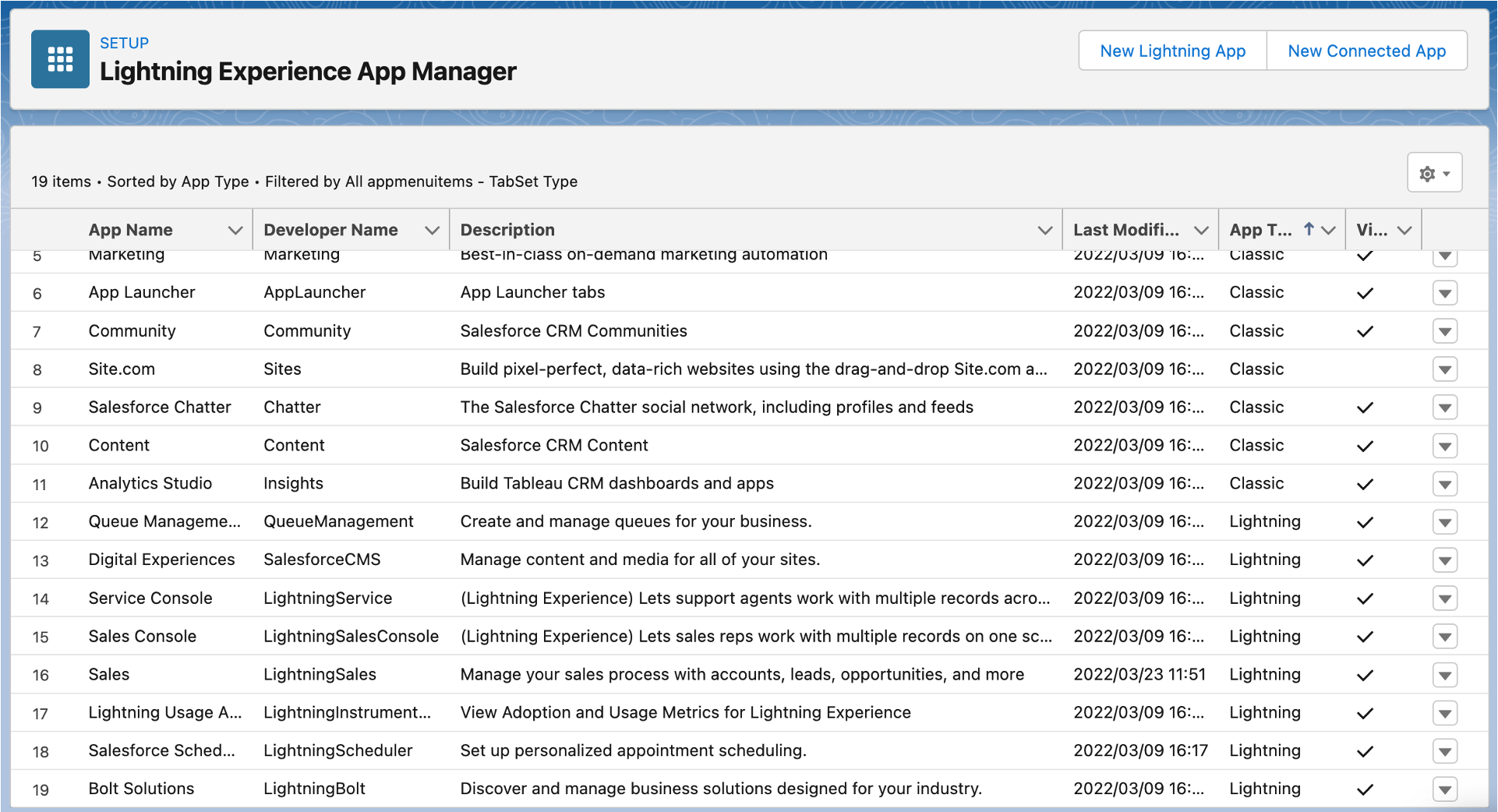Viewport: 1498px width, 812px height.
Task: Click visible checkmark for Salesforce Chatter row
Action: 1365,408
